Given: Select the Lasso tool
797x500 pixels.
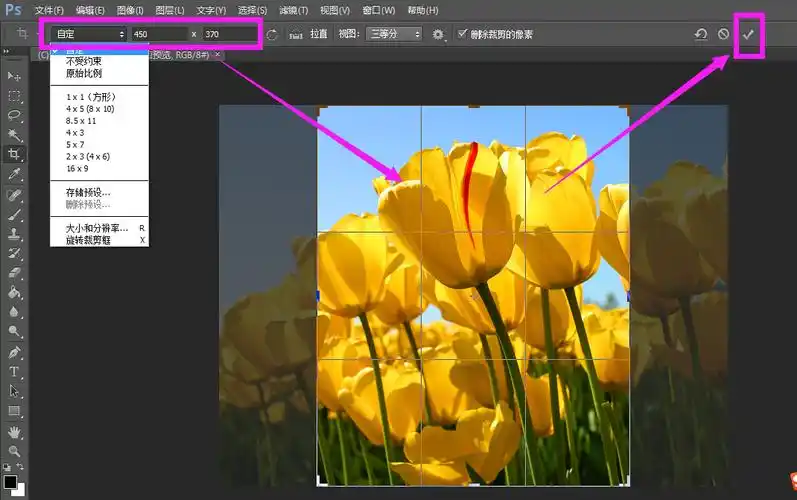Looking at the screenshot, I should (14, 115).
